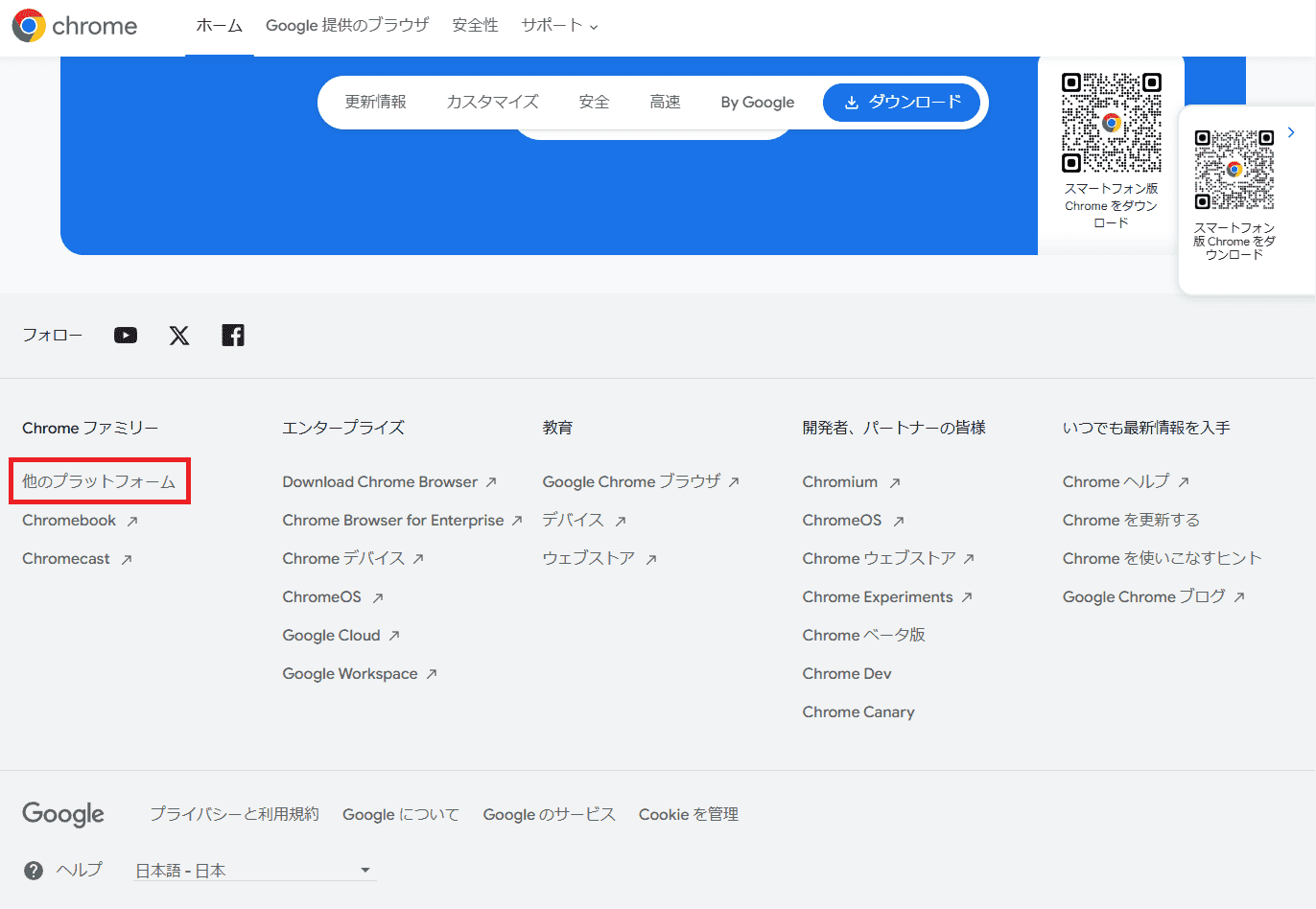The width and height of the screenshot is (1316, 909).
Task: Open Google Chrome ブラウザ education link
Action: [x=642, y=482]
